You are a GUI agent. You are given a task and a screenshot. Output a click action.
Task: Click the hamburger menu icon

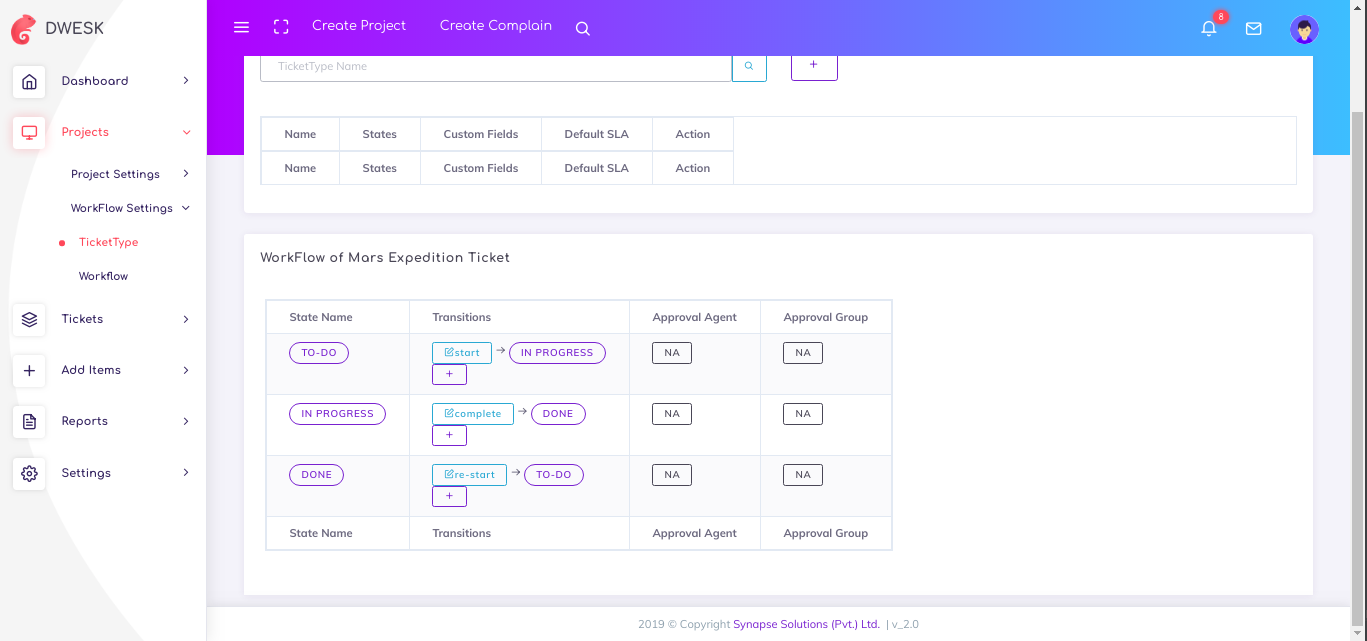(x=241, y=27)
